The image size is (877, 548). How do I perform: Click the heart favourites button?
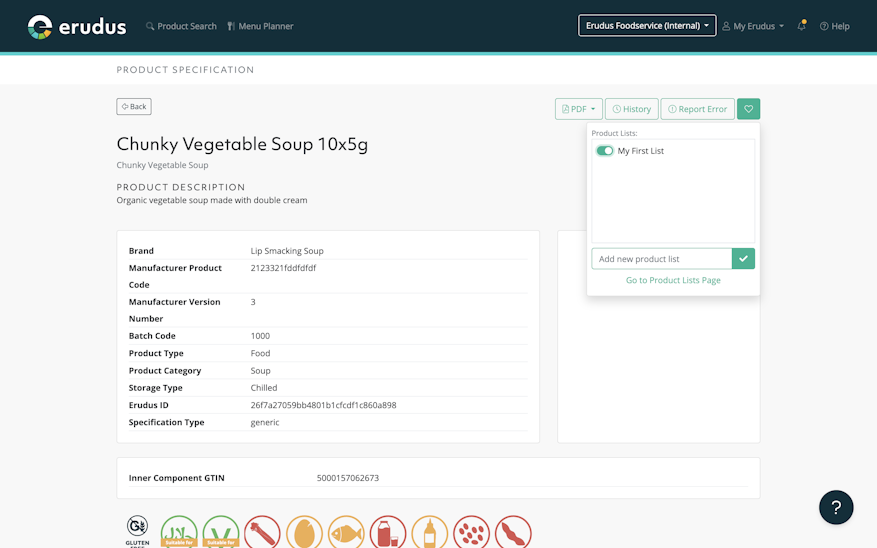(748, 109)
